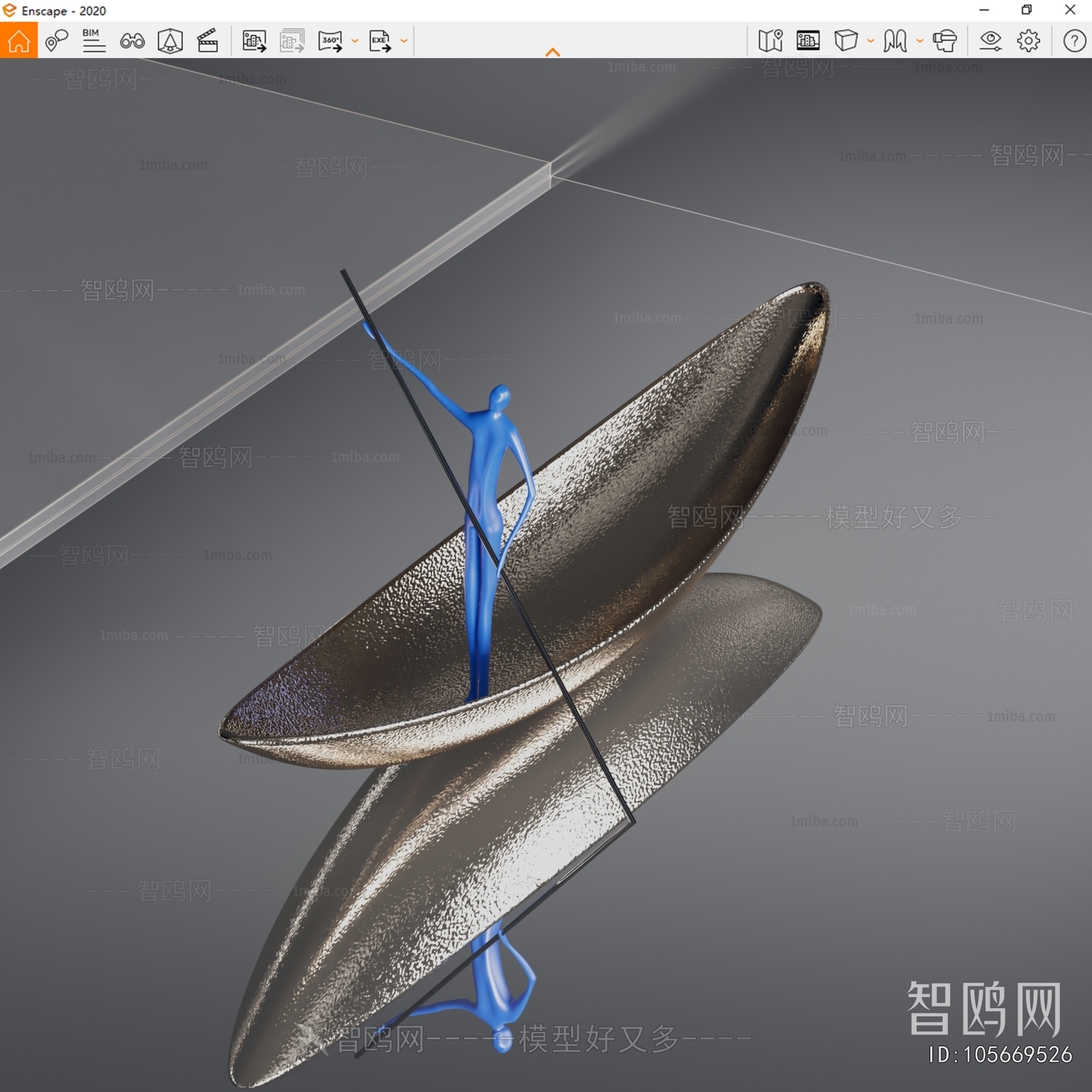The height and width of the screenshot is (1092, 1092).
Task: Expand the EXE export dropdown arrow
Action: (x=404, y=41)
